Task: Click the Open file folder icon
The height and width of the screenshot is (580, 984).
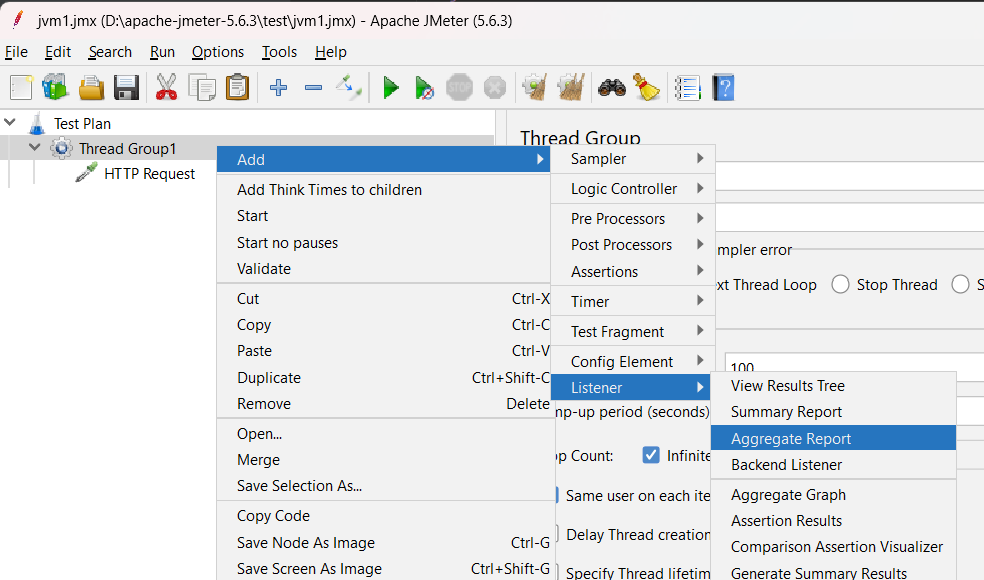Action: (92, 88)
